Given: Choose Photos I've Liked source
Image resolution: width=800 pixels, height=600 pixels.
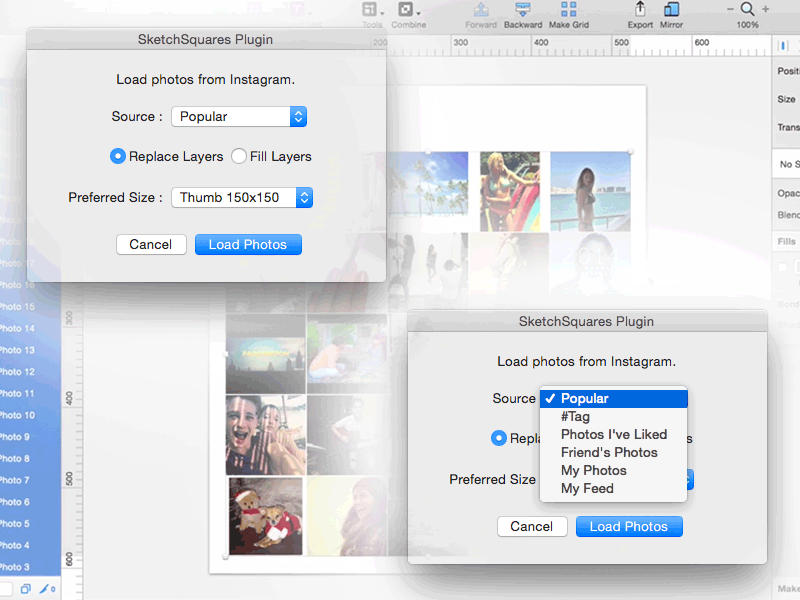Looking at the screenshot, I should pyautogui.click(x=614, y=434).
